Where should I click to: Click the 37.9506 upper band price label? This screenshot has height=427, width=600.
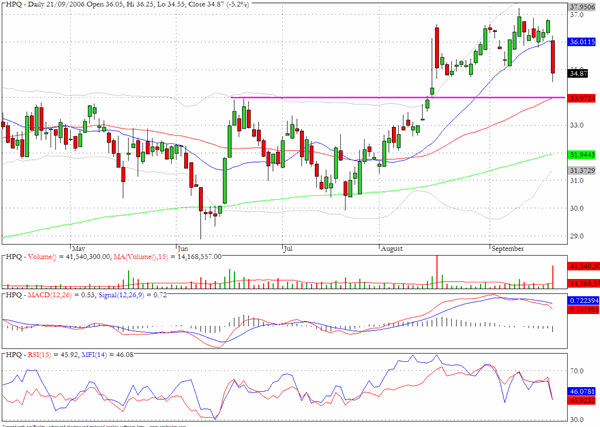(582, 7)
